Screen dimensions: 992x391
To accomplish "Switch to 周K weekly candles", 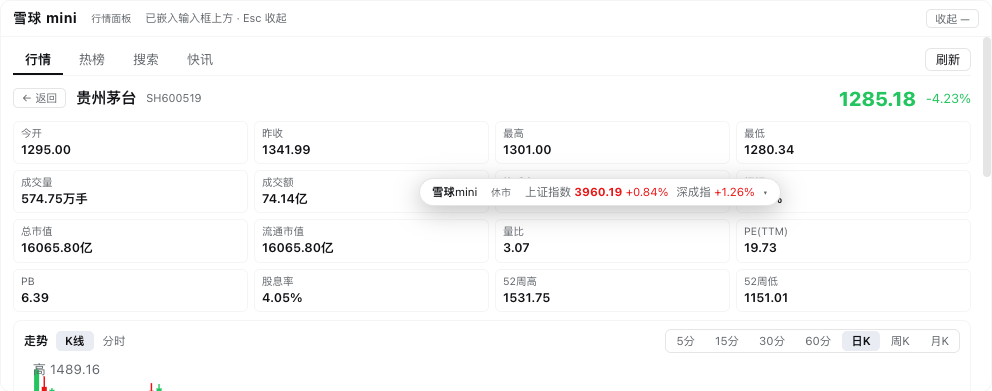I will click(x=900, y=341).
